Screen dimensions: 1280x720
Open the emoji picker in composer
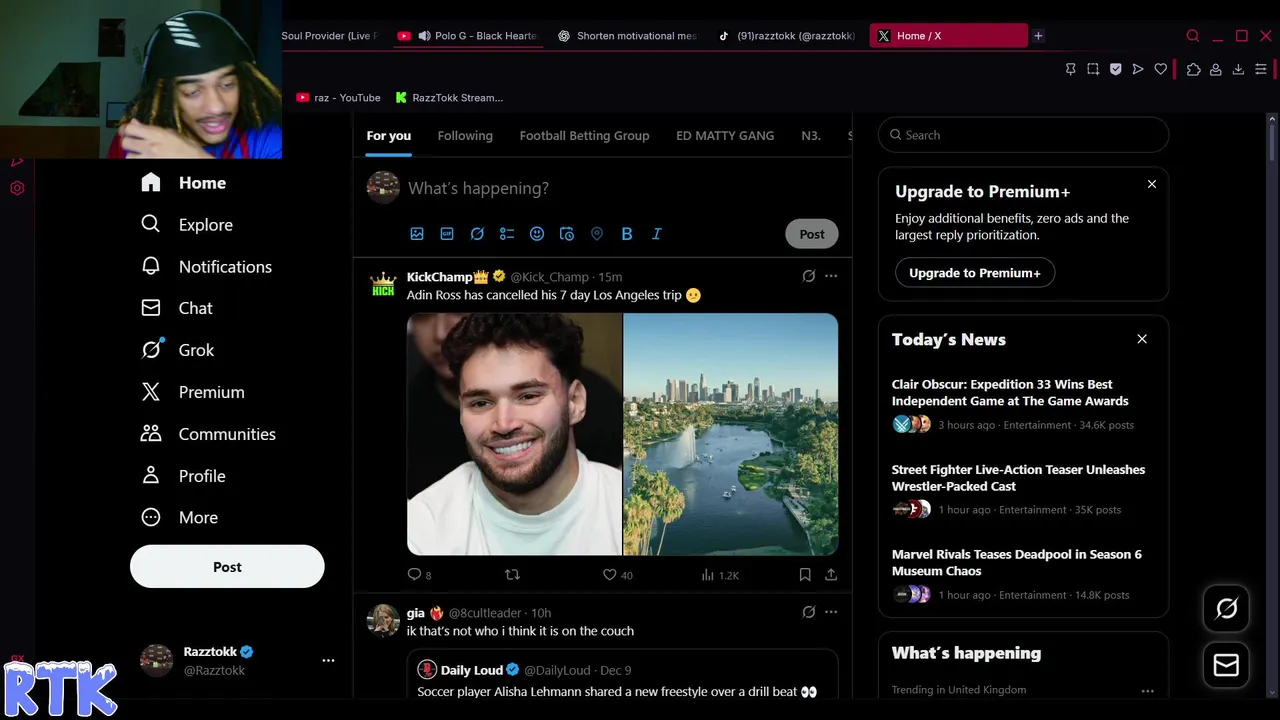pos(537,234)
